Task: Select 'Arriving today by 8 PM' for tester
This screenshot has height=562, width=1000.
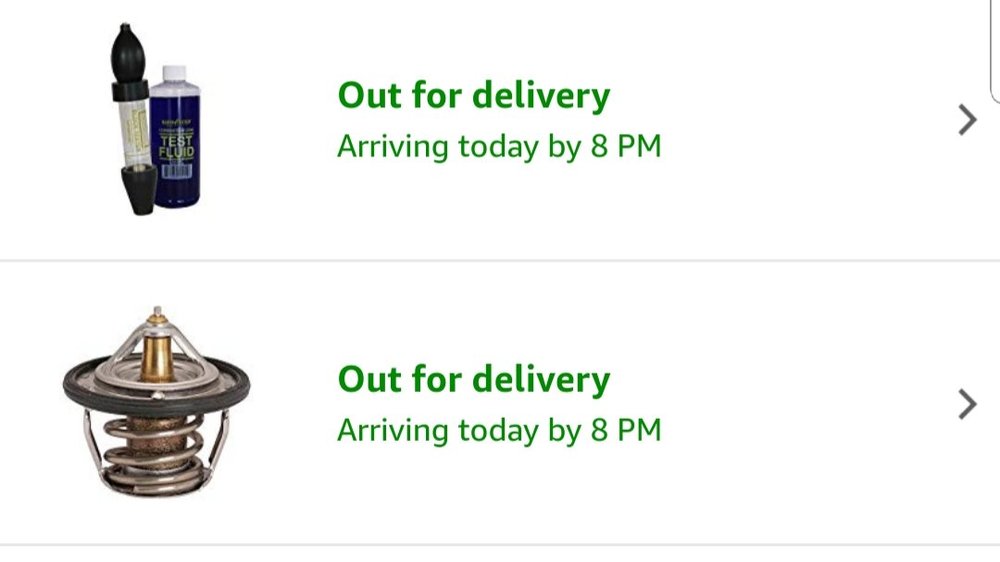Action: coord(499,147)
